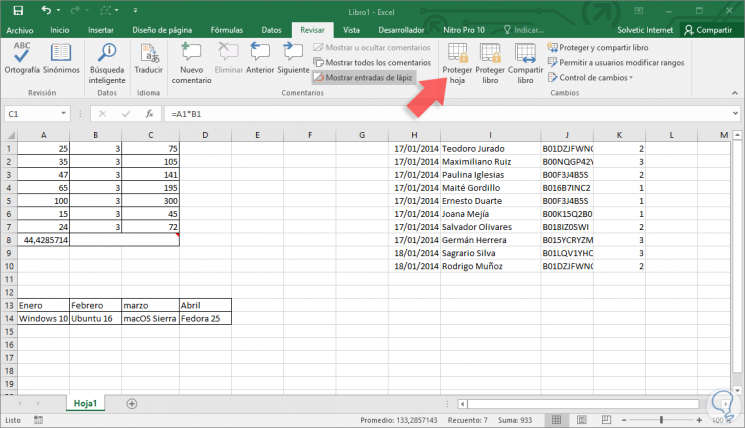This screenshot has height=428, width=745.
Task: Zoom out with the minus button
Action: (624, 420)
